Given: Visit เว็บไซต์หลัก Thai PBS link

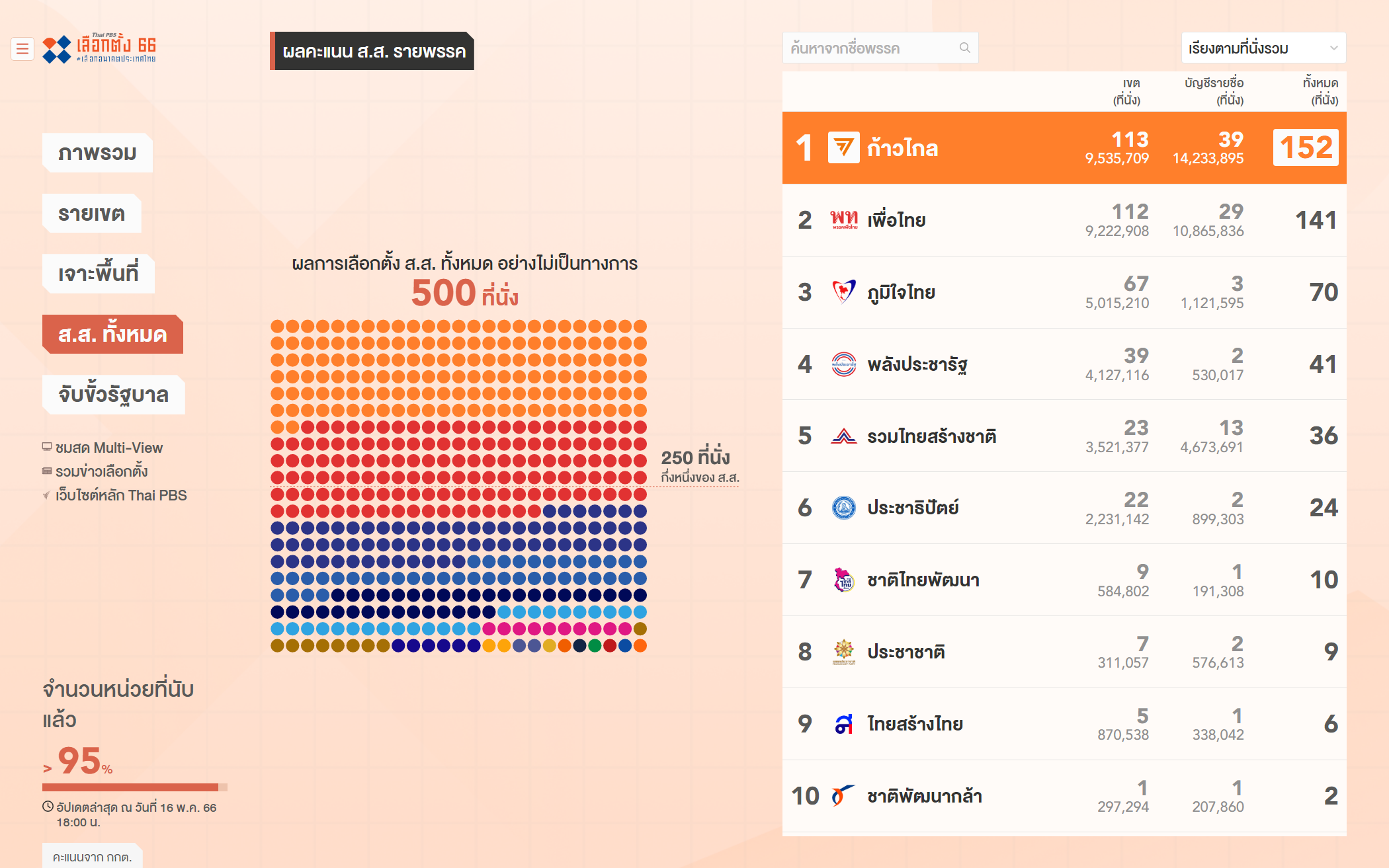Looking at the screenshot, I should pos(120,496).
